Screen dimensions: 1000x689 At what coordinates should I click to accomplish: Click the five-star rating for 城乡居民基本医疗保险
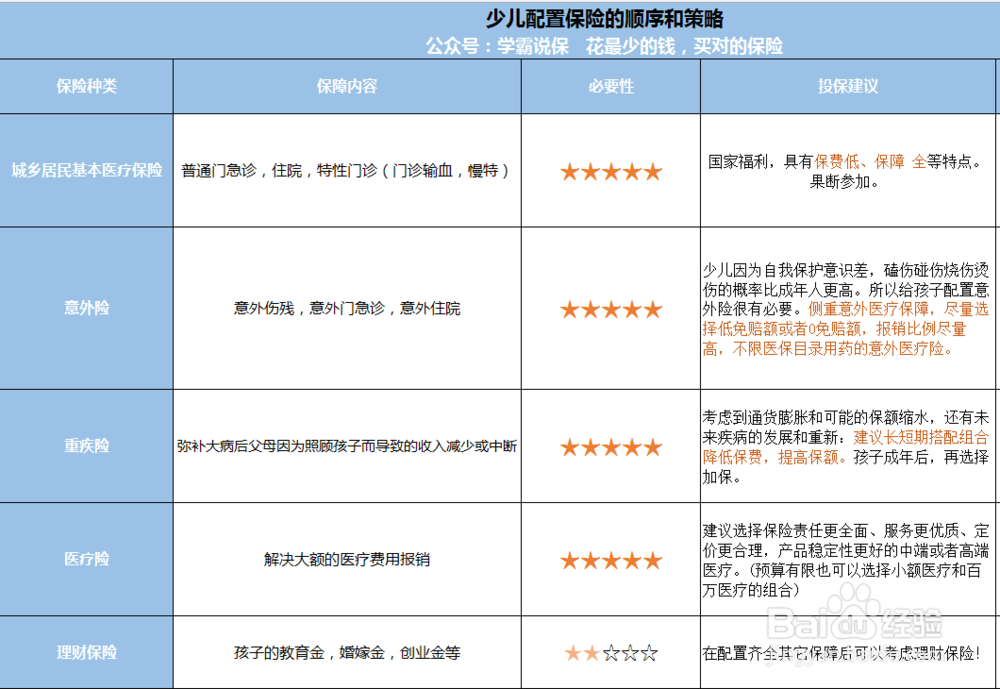click(611, 172)
